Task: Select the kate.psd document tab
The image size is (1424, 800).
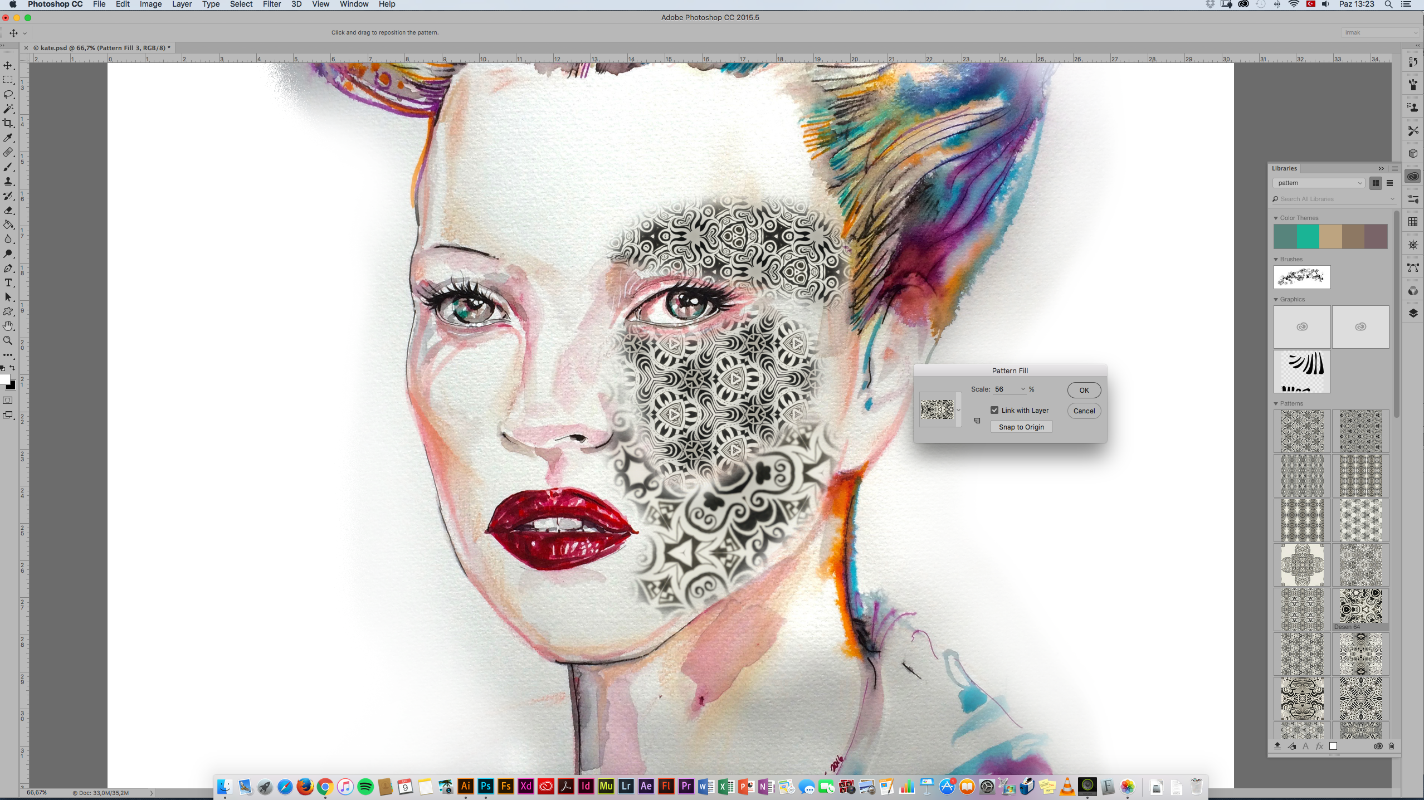Action: coord(100,47)
